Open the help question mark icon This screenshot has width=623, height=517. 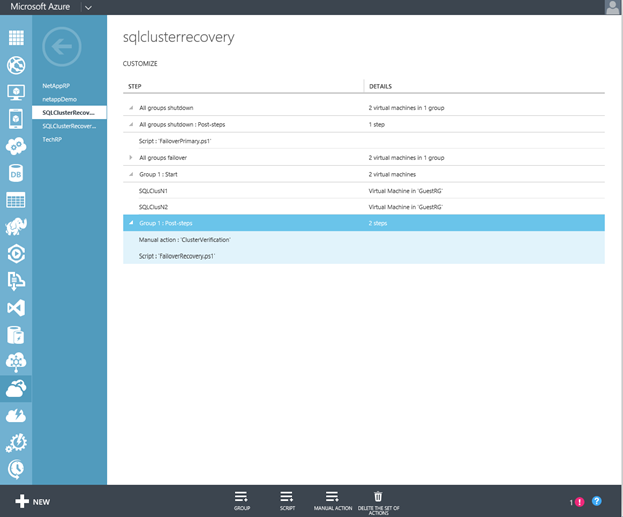tap(596, 501)
